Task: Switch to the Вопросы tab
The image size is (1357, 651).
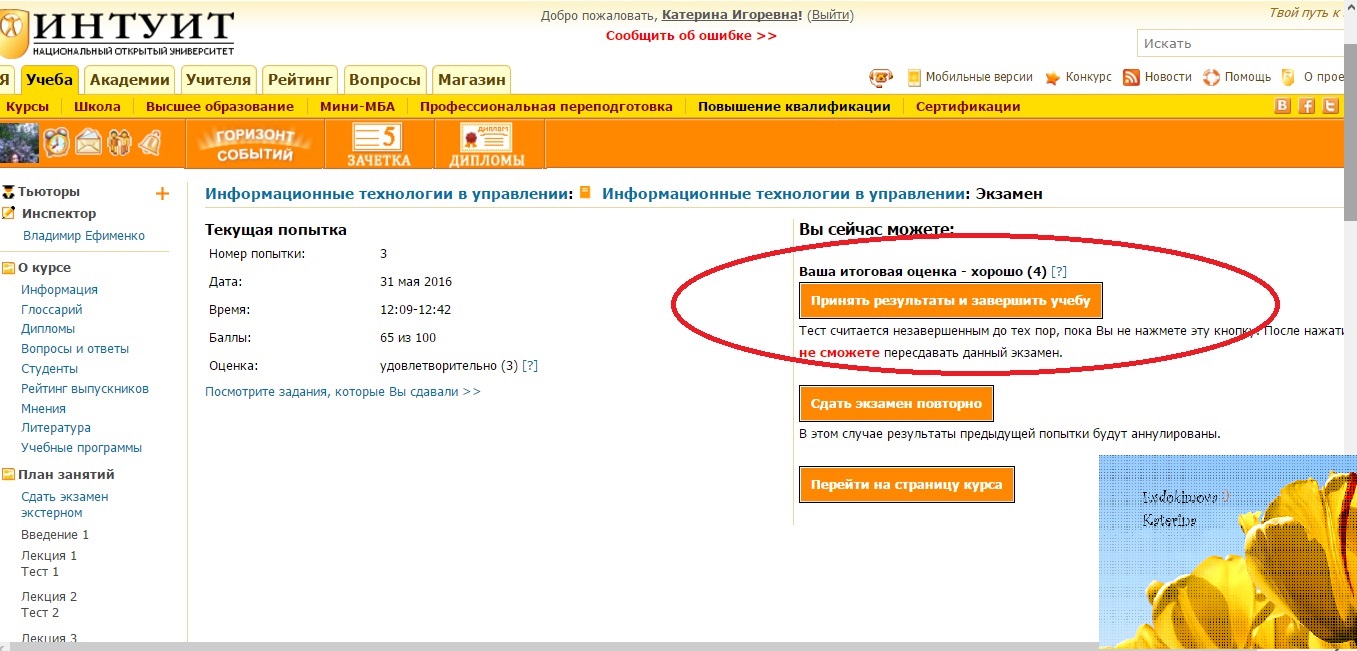Action: [x=385, y=80]
